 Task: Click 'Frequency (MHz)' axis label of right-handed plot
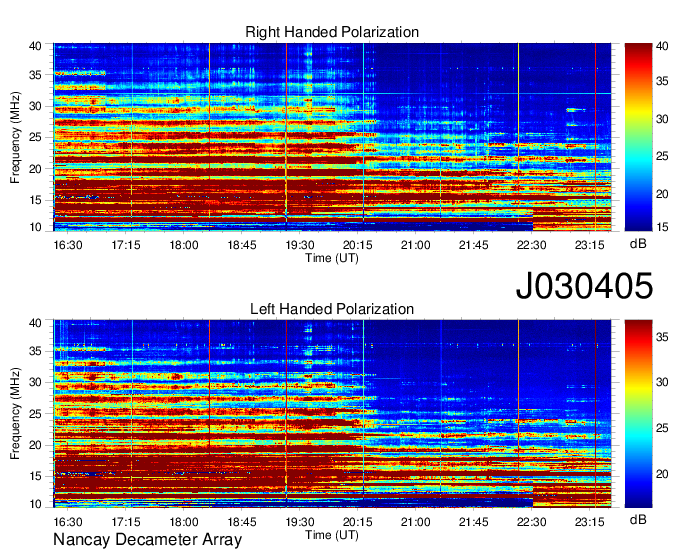coord(15,137)
